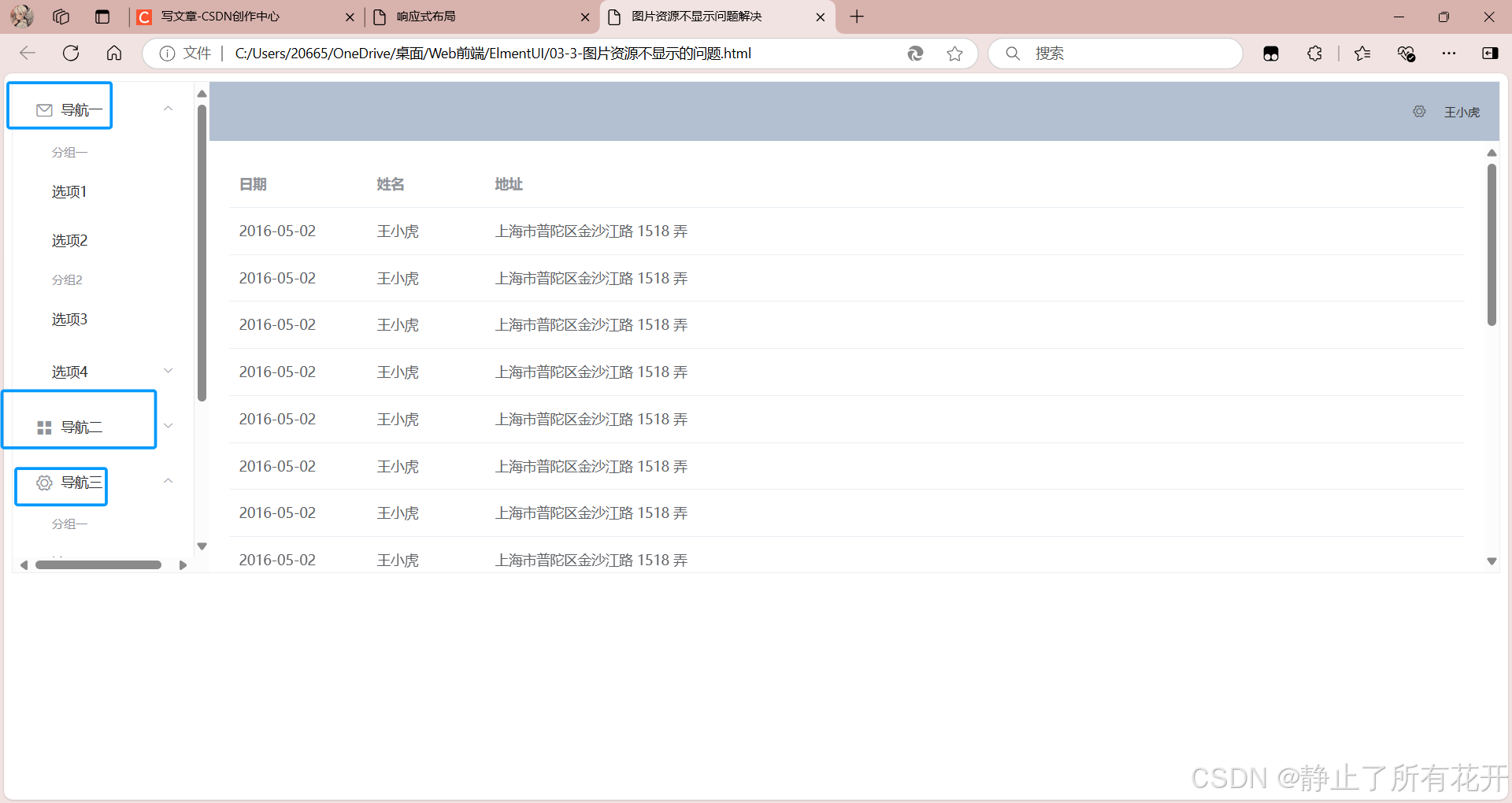Click the sidebar scroll right arrow
1512x803 pixels.
[x=183, y=565]
